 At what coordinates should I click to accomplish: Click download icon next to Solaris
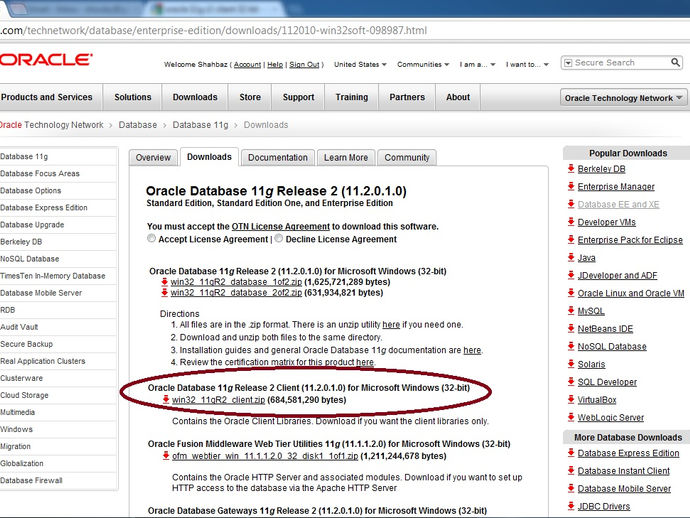pos(571,364)
